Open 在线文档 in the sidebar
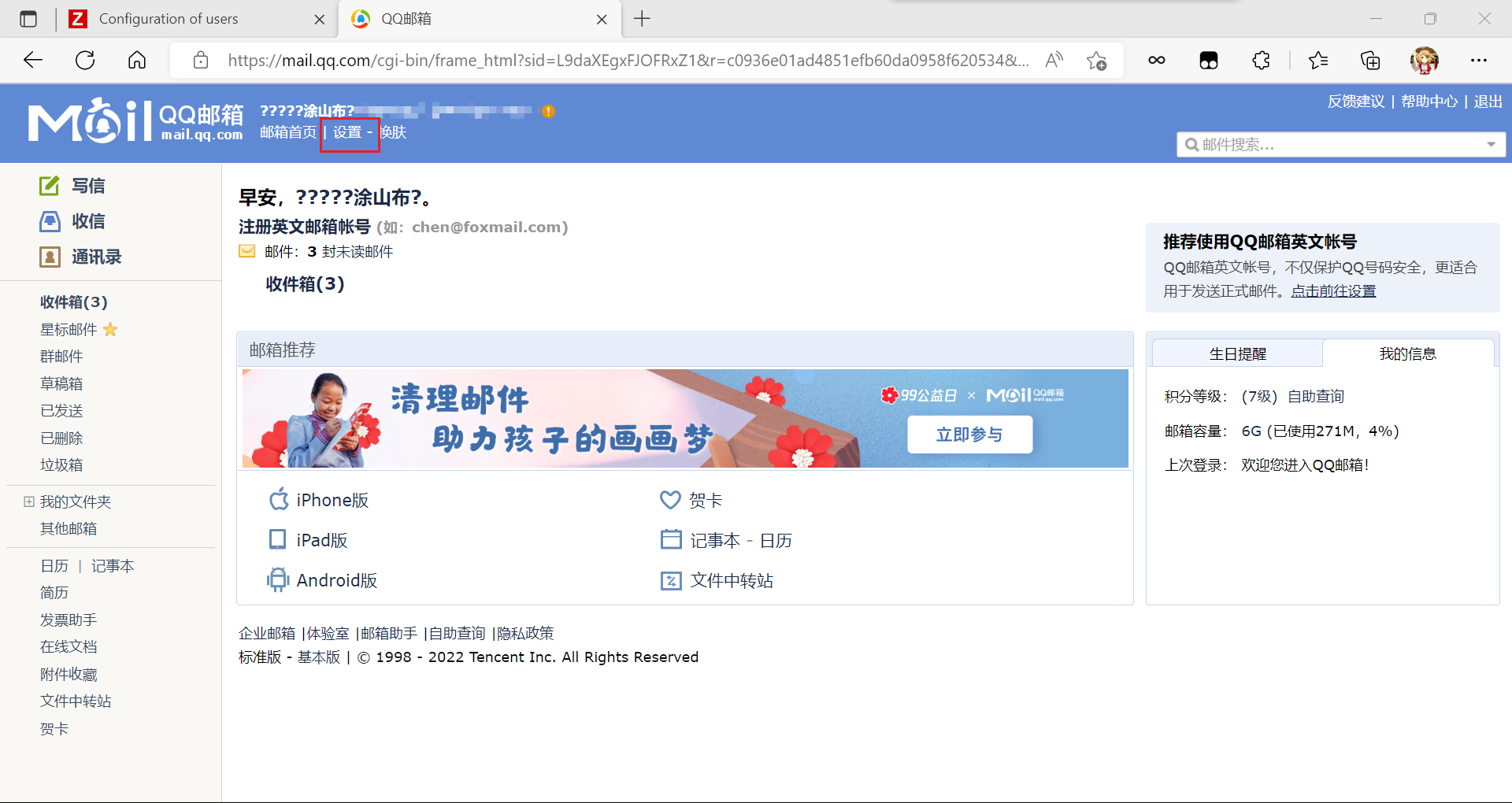Viewport: 1512px width, 803px height. coord(69,647)
